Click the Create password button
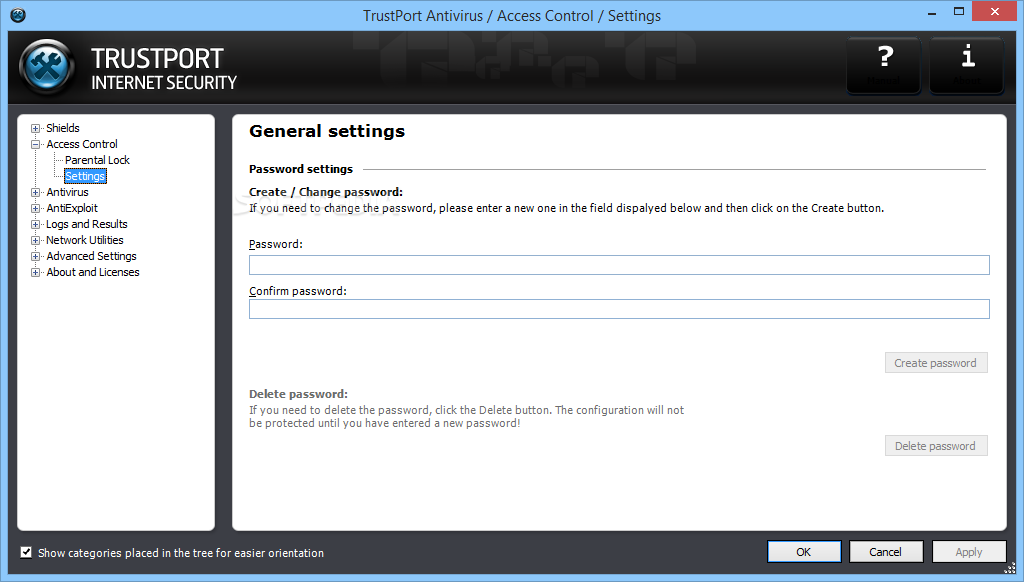The image size is (1024, 582). click(936, 363)
